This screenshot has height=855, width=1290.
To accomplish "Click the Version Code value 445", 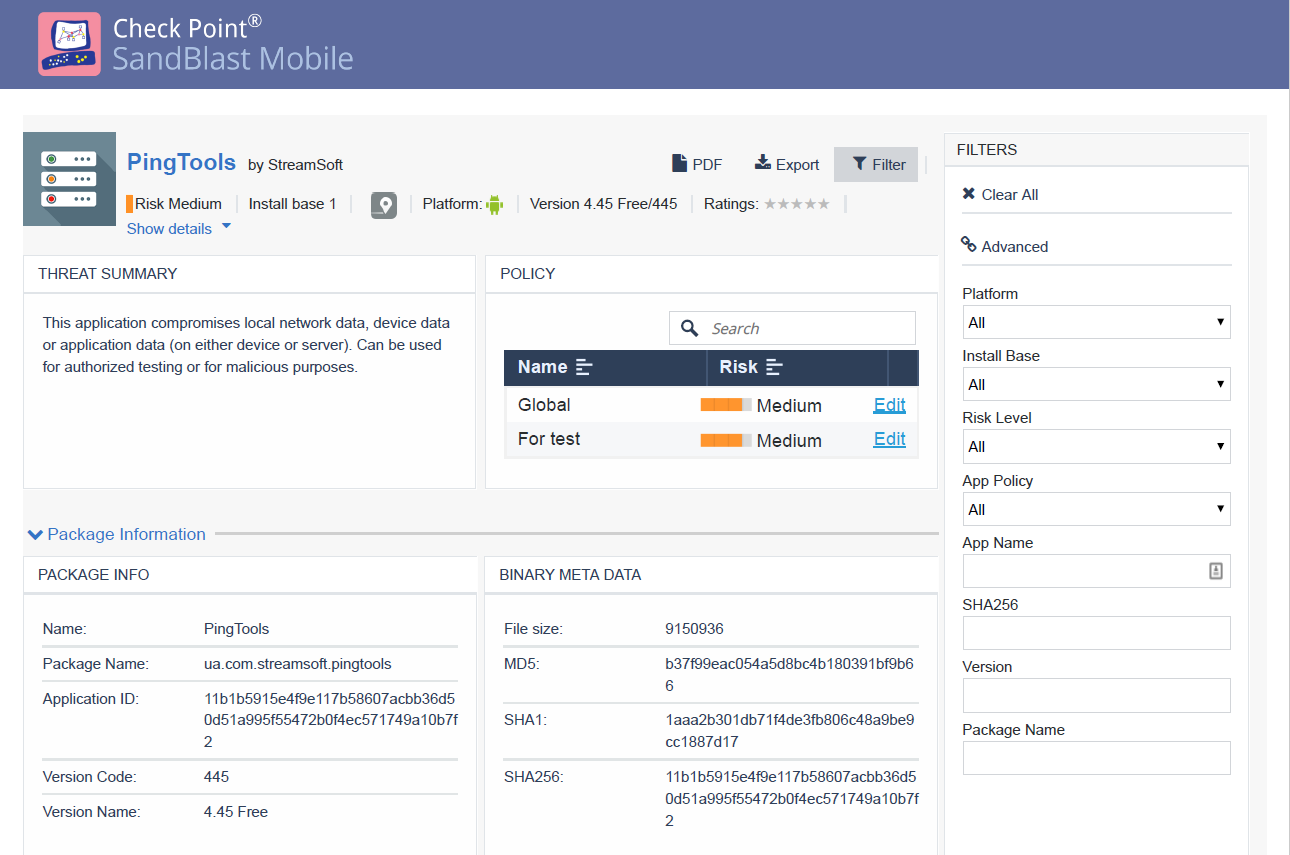I will 216,777.
